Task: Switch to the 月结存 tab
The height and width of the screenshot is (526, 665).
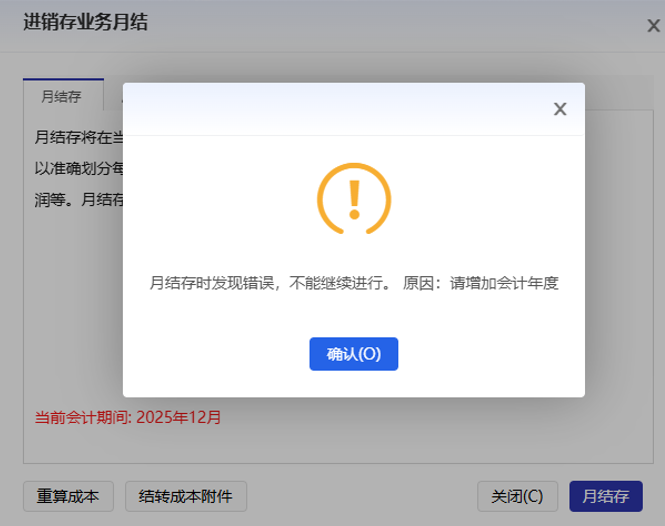Action: click(62, 97)
